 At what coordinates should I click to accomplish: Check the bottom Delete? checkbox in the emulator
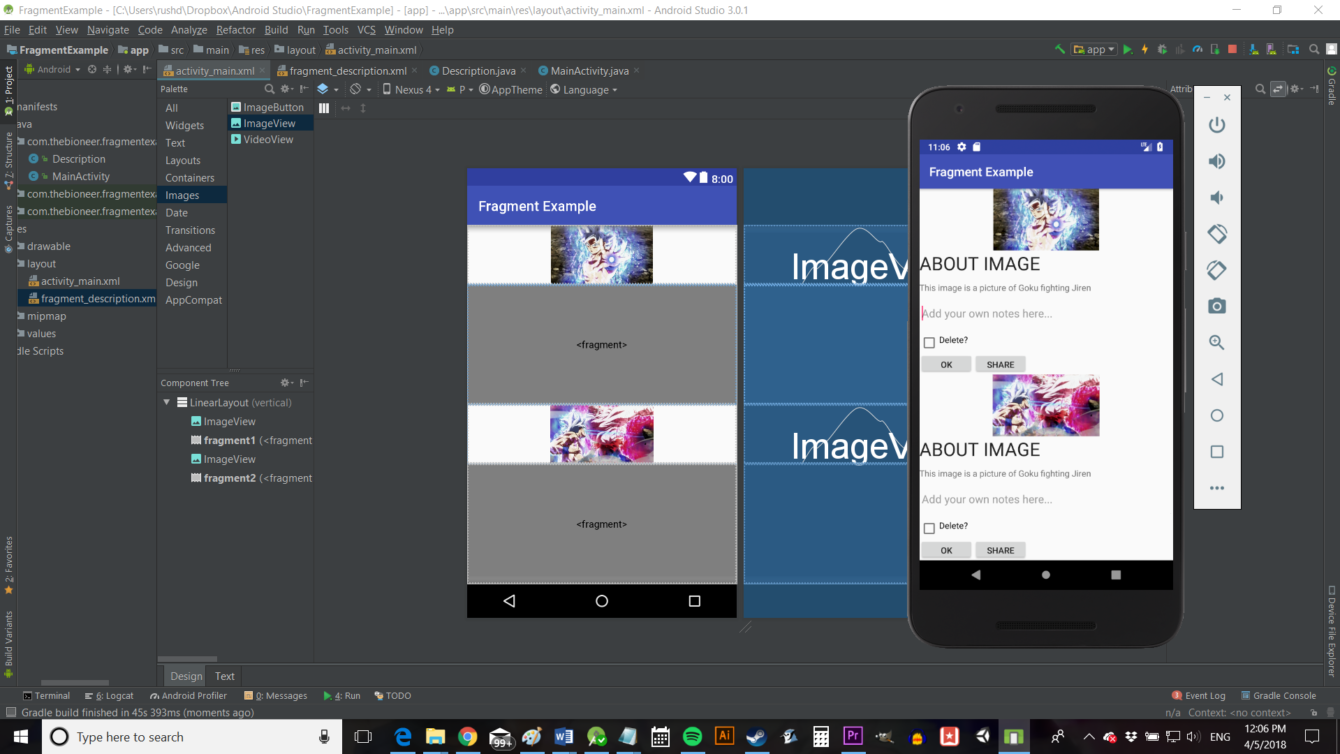tap(929, 525)
